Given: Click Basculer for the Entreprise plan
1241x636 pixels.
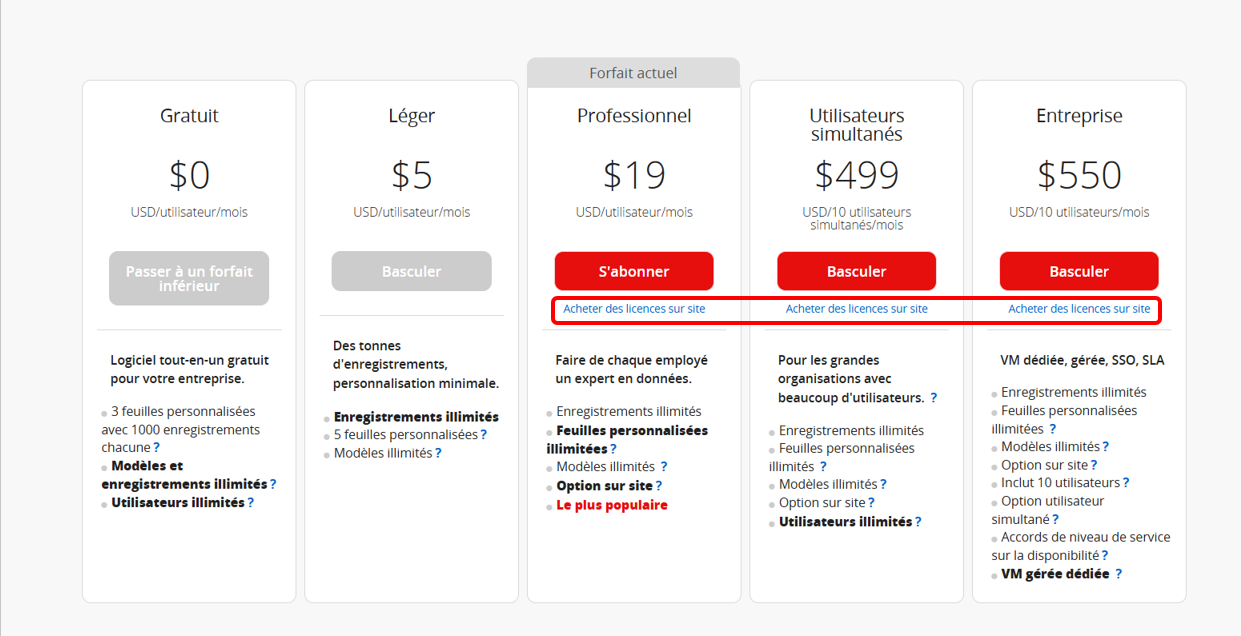Looking at the screenshot, I should (x=1079, y=271).
